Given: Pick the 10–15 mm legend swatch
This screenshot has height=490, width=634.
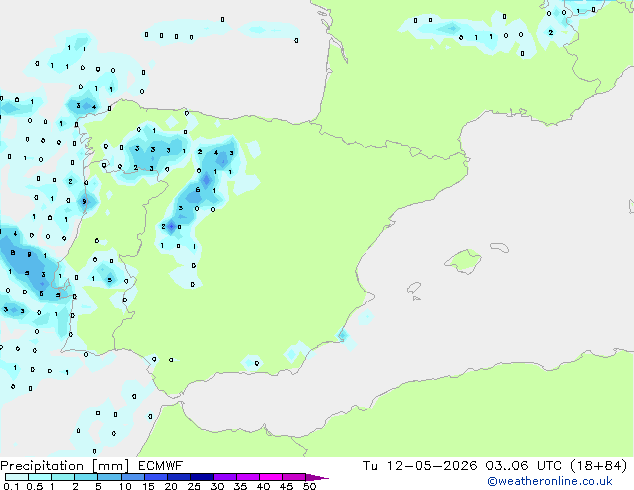Looking at the screenshot, I should coord(132,477).
